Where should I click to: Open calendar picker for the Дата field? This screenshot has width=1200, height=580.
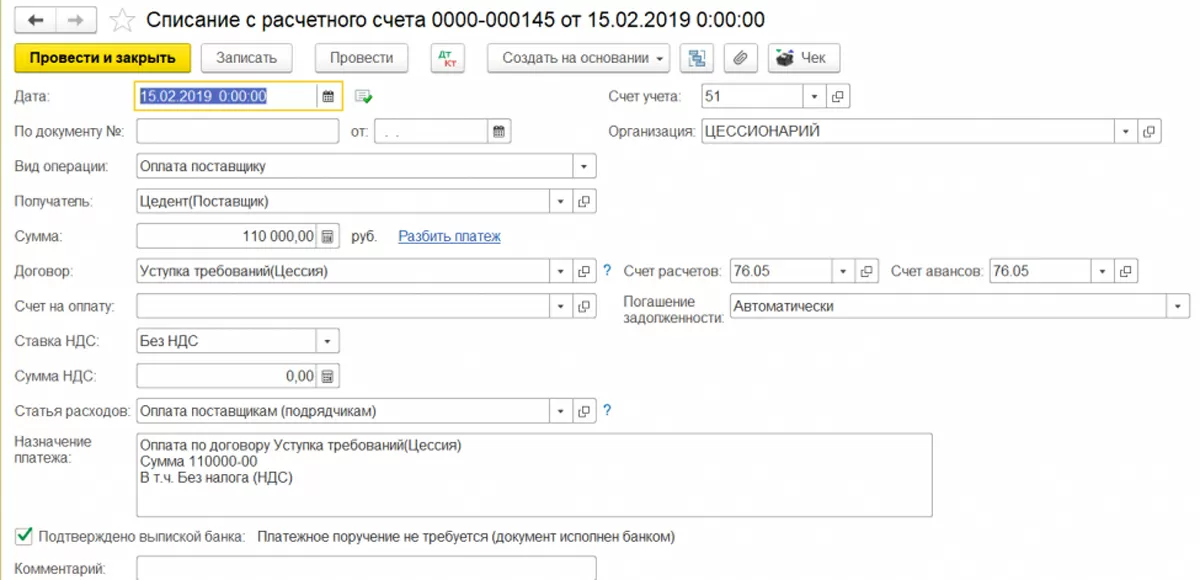pos(327,97)
